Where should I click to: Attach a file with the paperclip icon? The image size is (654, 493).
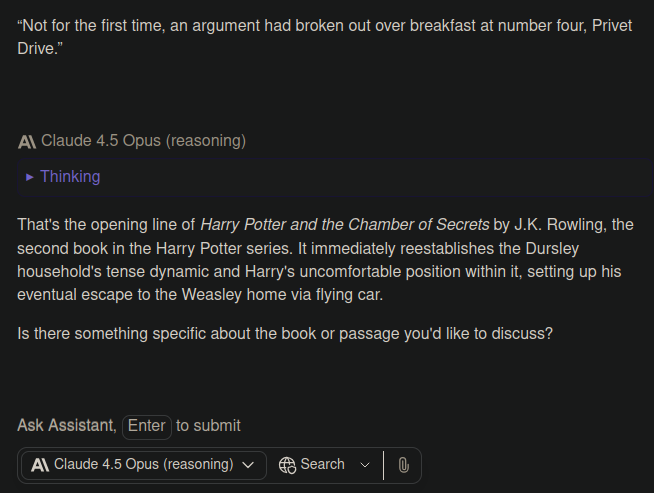(403, 465)
